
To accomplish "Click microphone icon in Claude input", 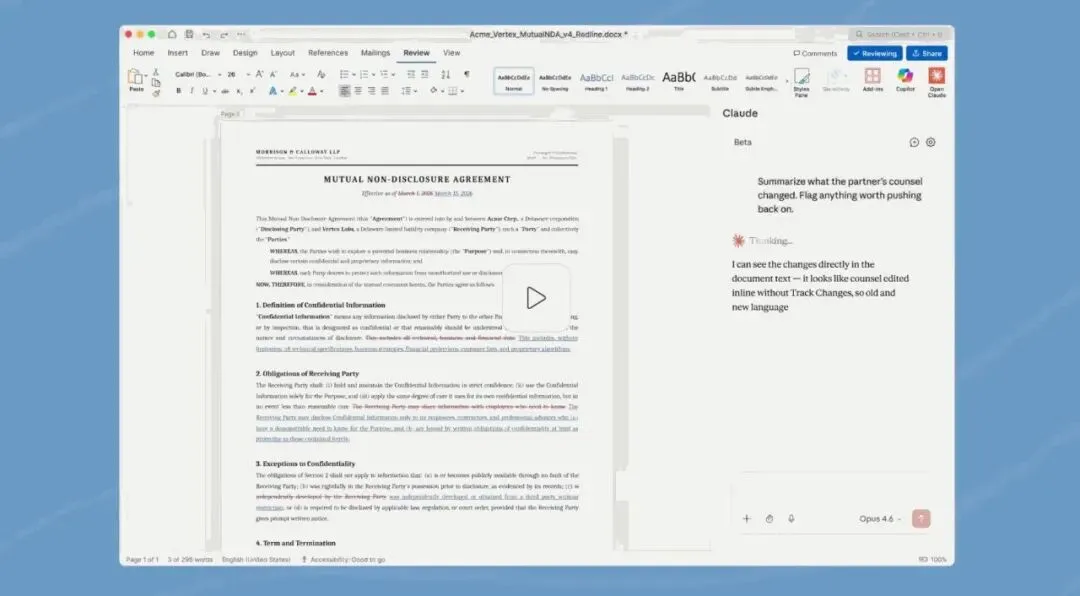I will pyautogui.click(x=791, y=518).
